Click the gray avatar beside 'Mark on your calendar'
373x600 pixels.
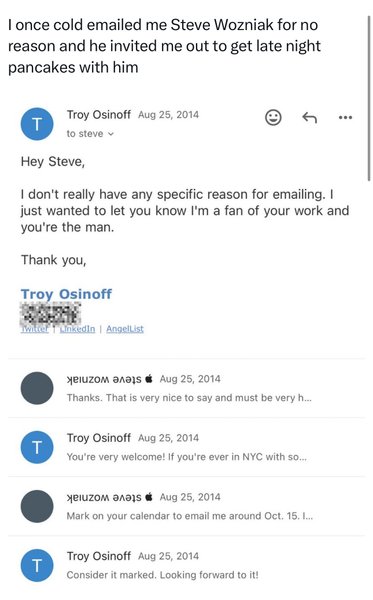37,506
